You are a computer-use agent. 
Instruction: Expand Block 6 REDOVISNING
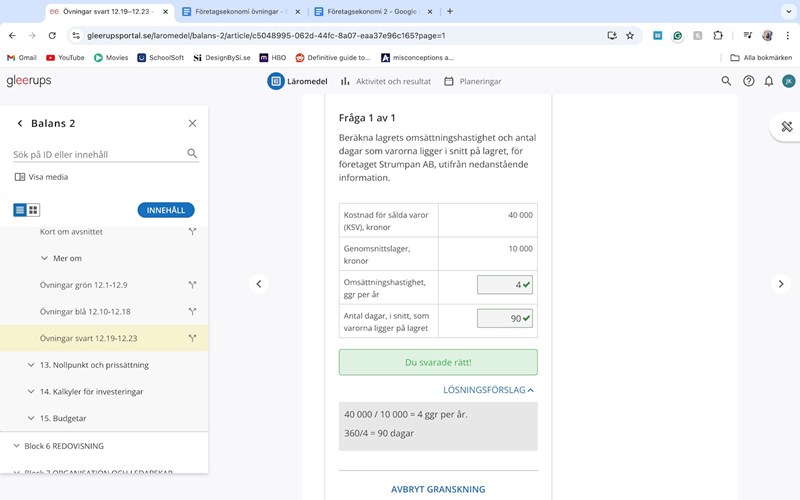point(63,446)
